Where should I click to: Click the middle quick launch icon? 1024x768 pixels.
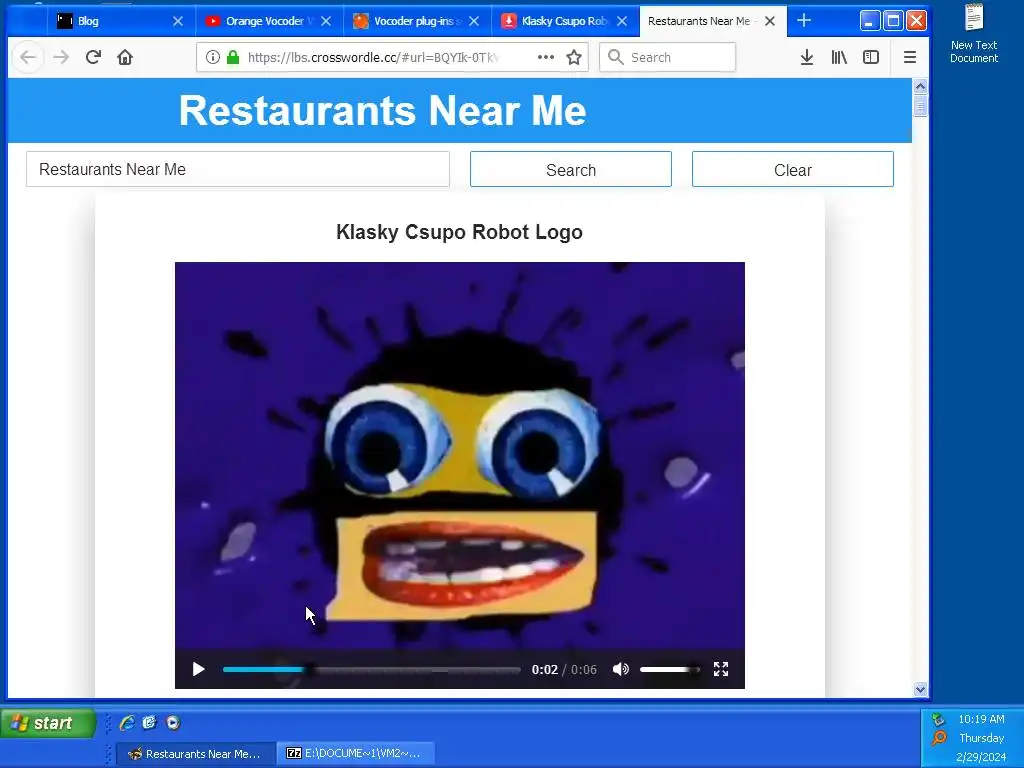[150, 722]
